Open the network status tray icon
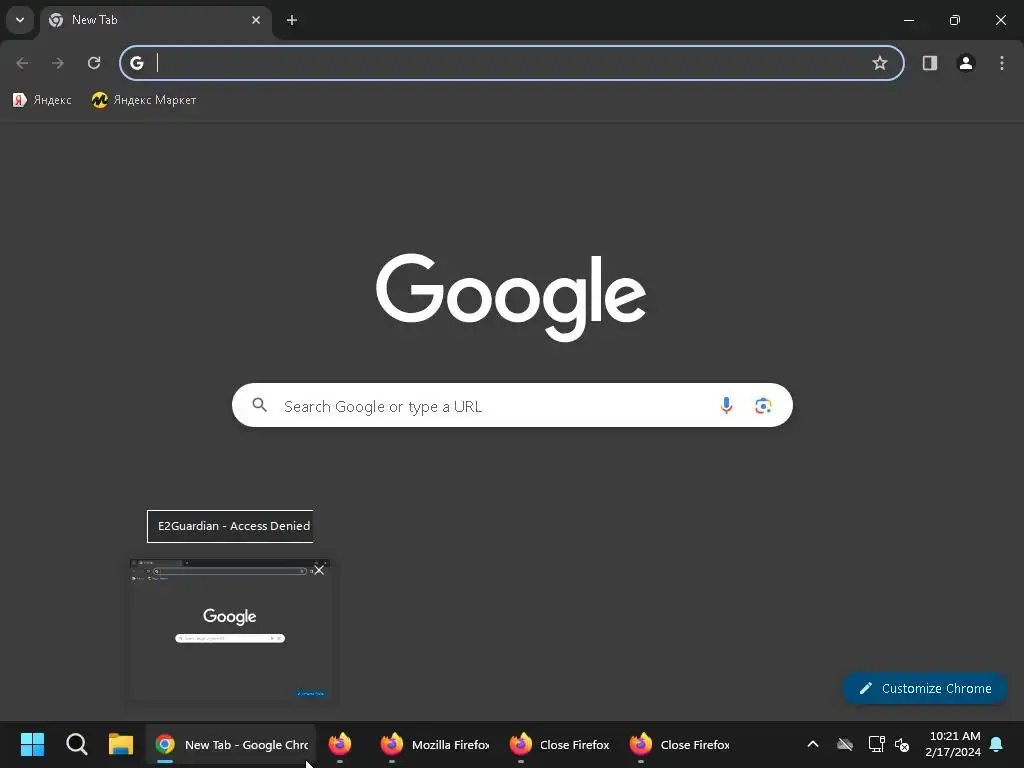1024x768 pixels. pyautogui.click(x=876, y=744)
